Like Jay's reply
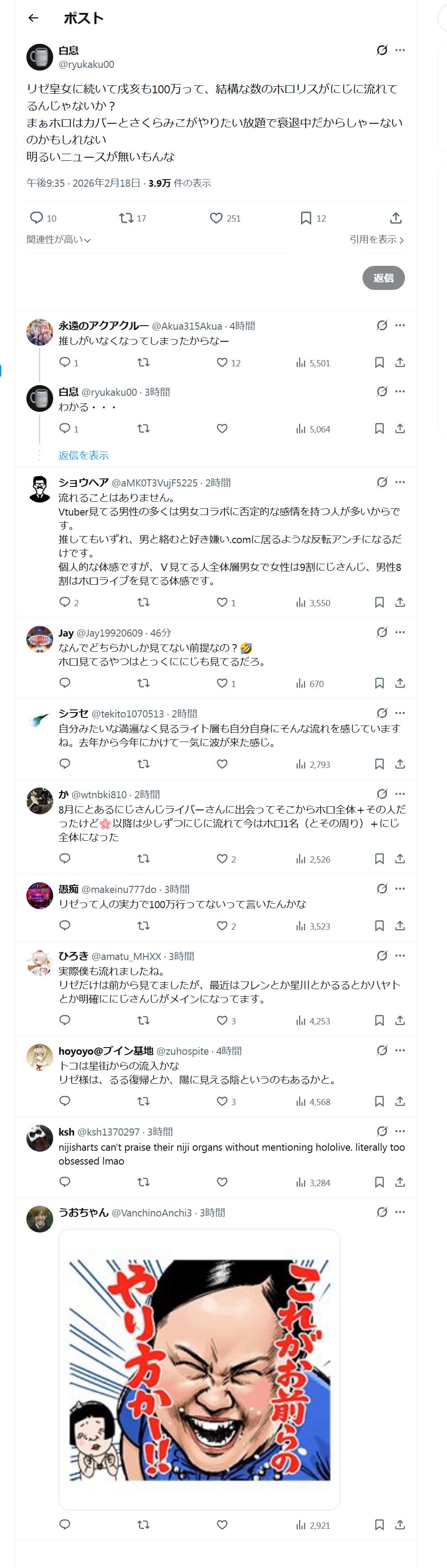Viewport: 447px width, 1568px height. click(222, 683)
